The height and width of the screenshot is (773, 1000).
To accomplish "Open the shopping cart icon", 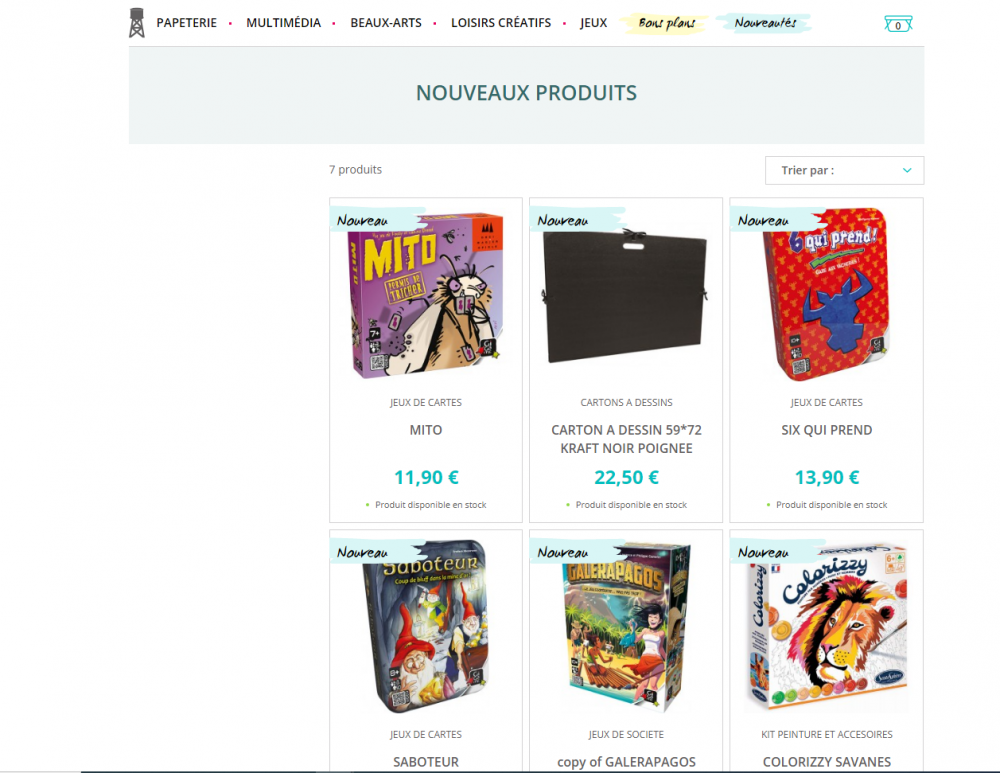I will 898,24.
